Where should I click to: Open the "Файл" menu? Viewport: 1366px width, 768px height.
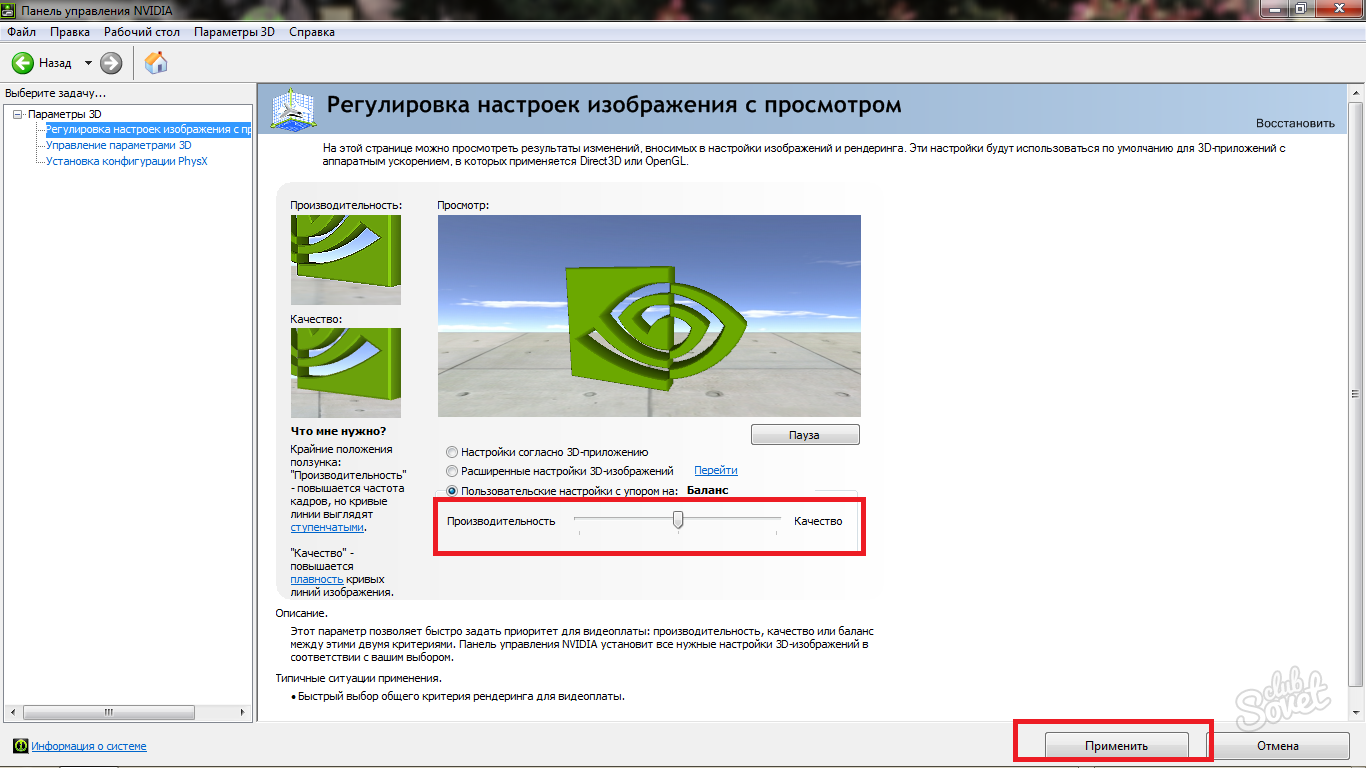point(21,32)
